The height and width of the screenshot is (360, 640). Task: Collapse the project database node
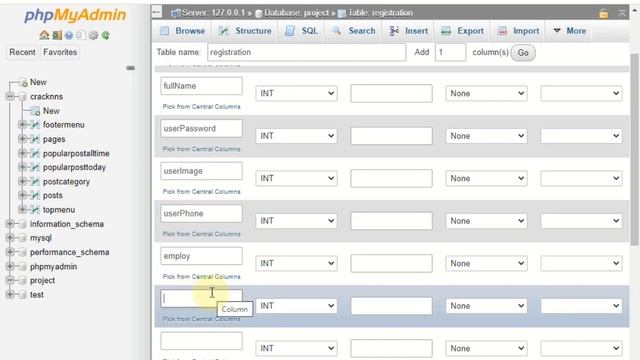click(10, 280)
